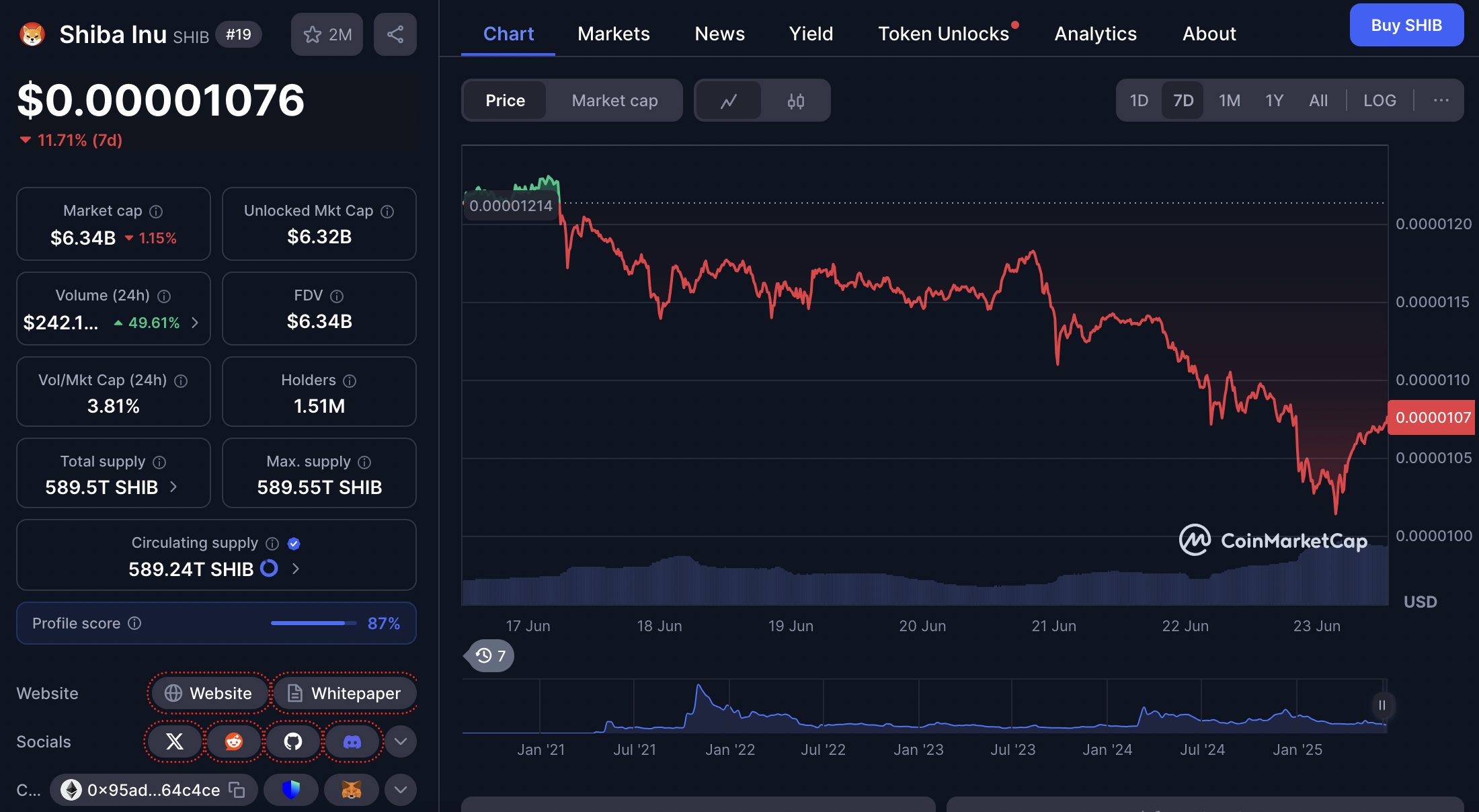The width and height of the screenshot is (1479, 812).
Task: Click the Buy SHIB button
Action: tap(1406, 25)
